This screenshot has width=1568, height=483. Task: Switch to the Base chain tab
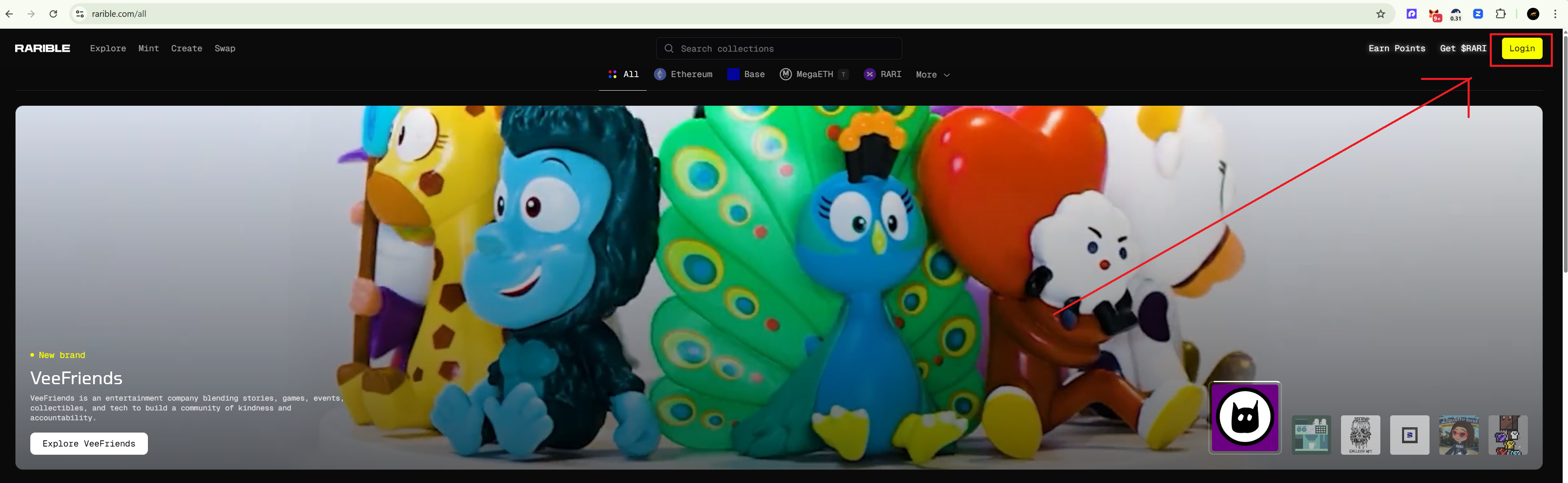point(746,74)
